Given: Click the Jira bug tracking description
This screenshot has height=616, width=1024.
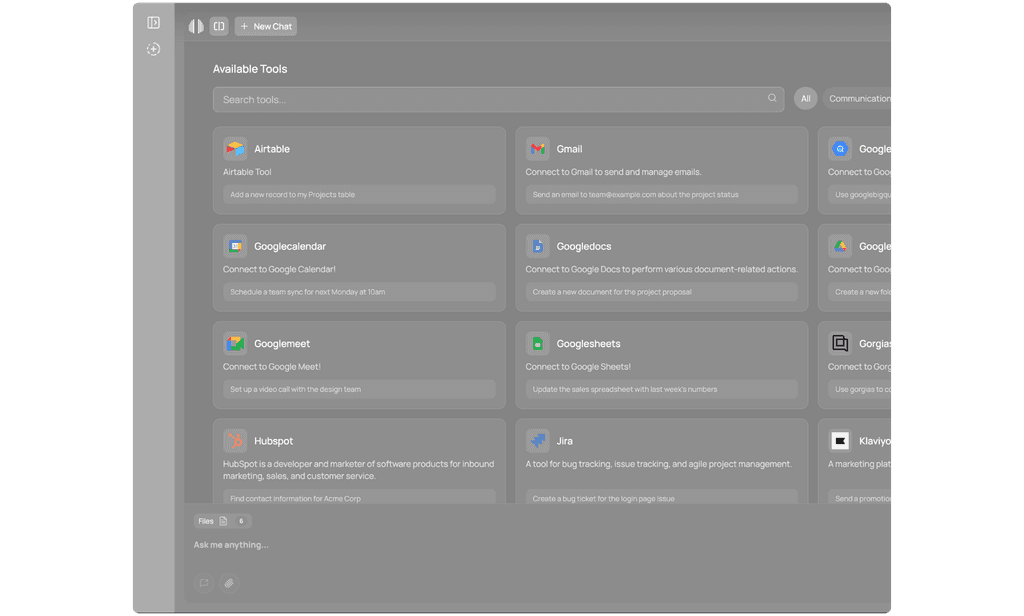Looking at the screenshot, I should tap(658, 464).
